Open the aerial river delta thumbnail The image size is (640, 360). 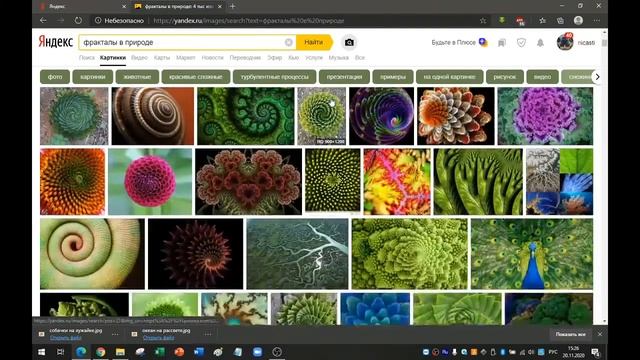tap(297, 254)
